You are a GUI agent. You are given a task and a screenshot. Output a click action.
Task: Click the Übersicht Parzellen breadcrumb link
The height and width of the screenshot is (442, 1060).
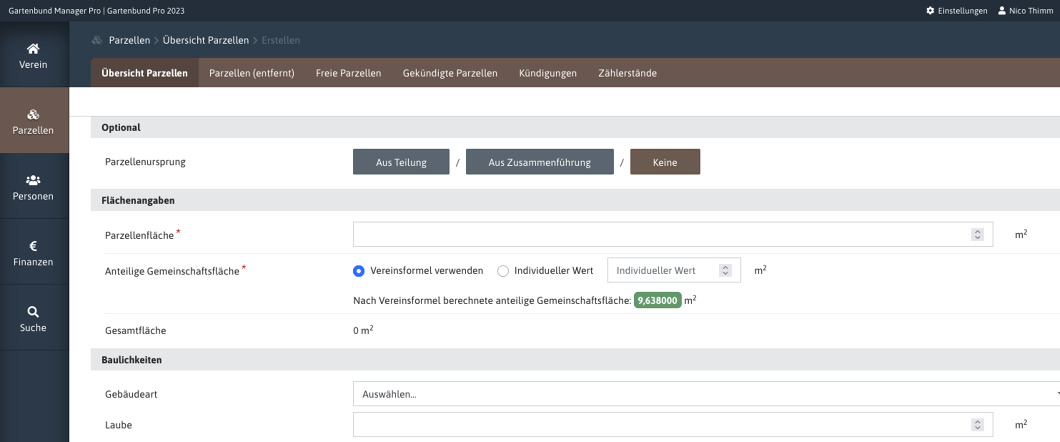(x=206, y=41)
